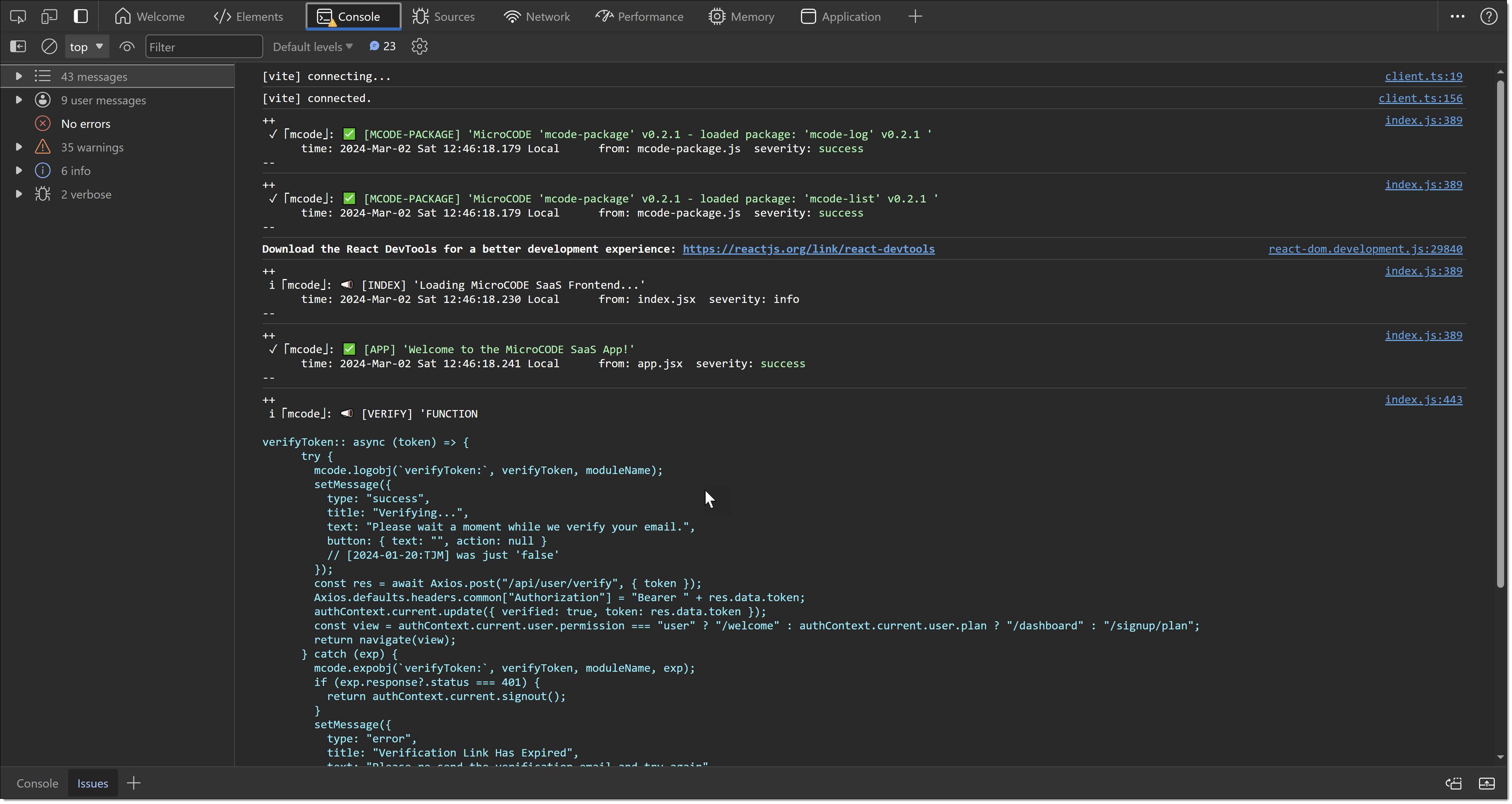Click the 23 issues counter icon
Screen dimensions: 1512x804
[382, 46]
